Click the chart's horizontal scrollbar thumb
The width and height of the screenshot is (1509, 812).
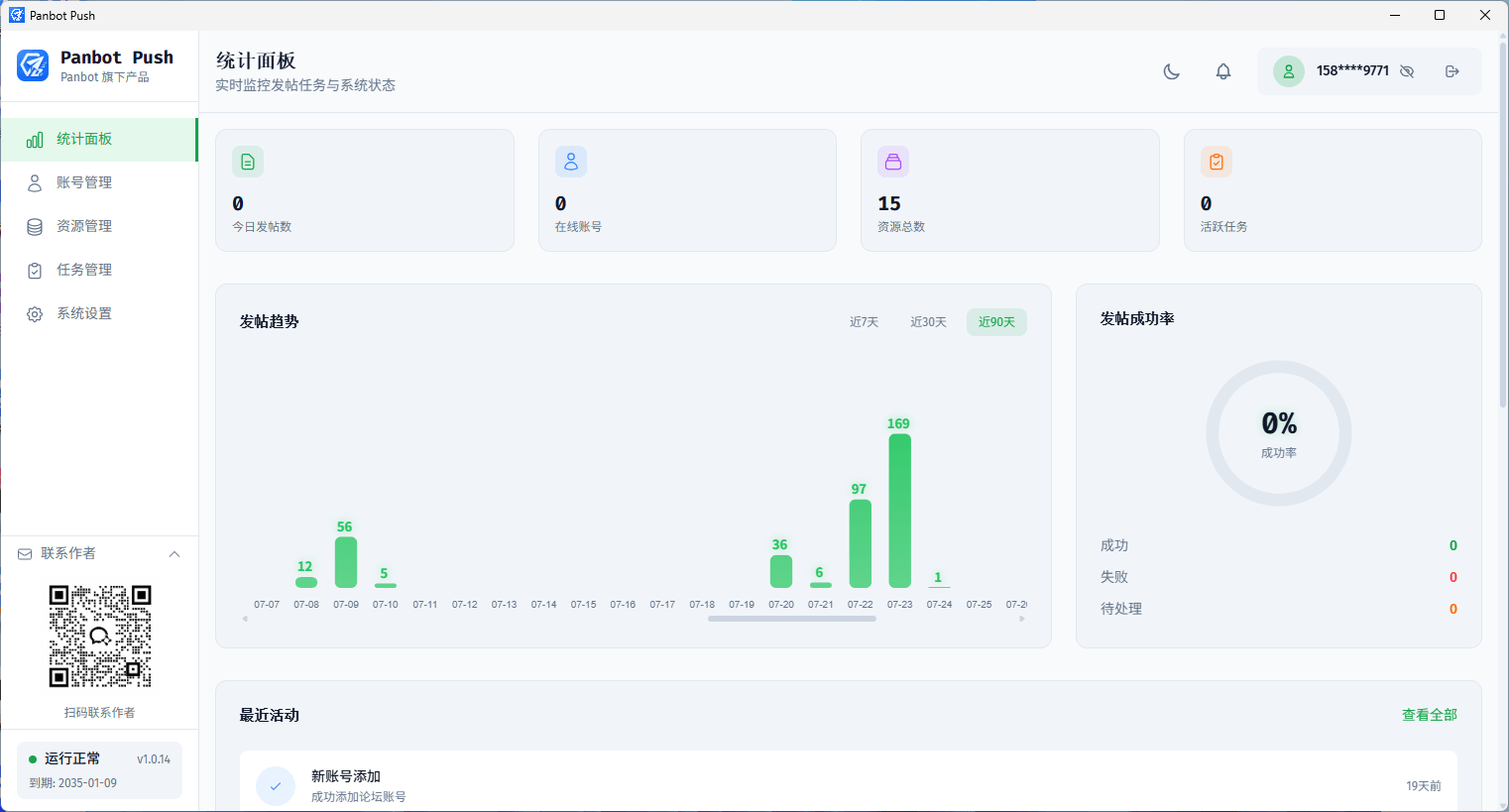click(x=792, y=619)
